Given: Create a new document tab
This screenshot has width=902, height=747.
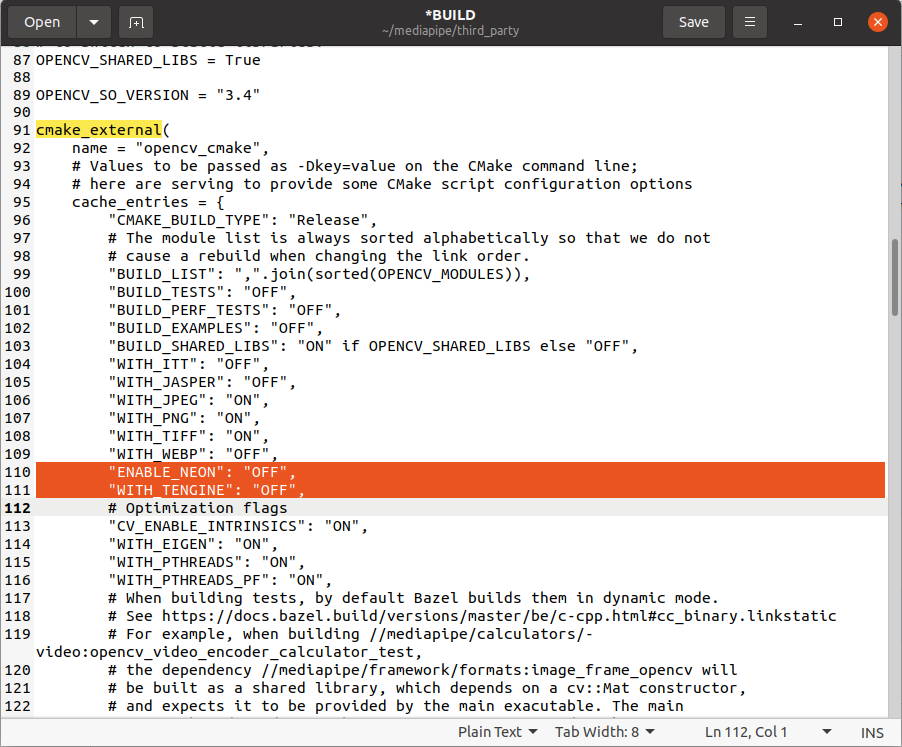Looking at the screenshot, I should pyautogui.click(x=135, y=21).
